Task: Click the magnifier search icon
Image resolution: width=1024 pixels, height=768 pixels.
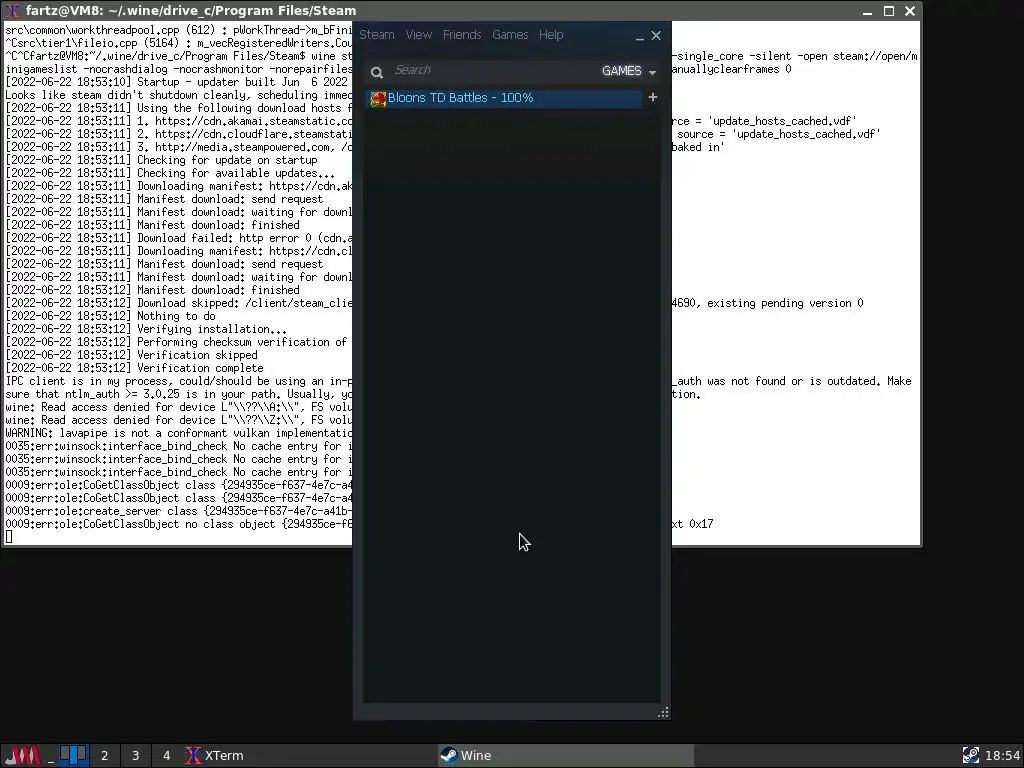Action: click(377, 72)
